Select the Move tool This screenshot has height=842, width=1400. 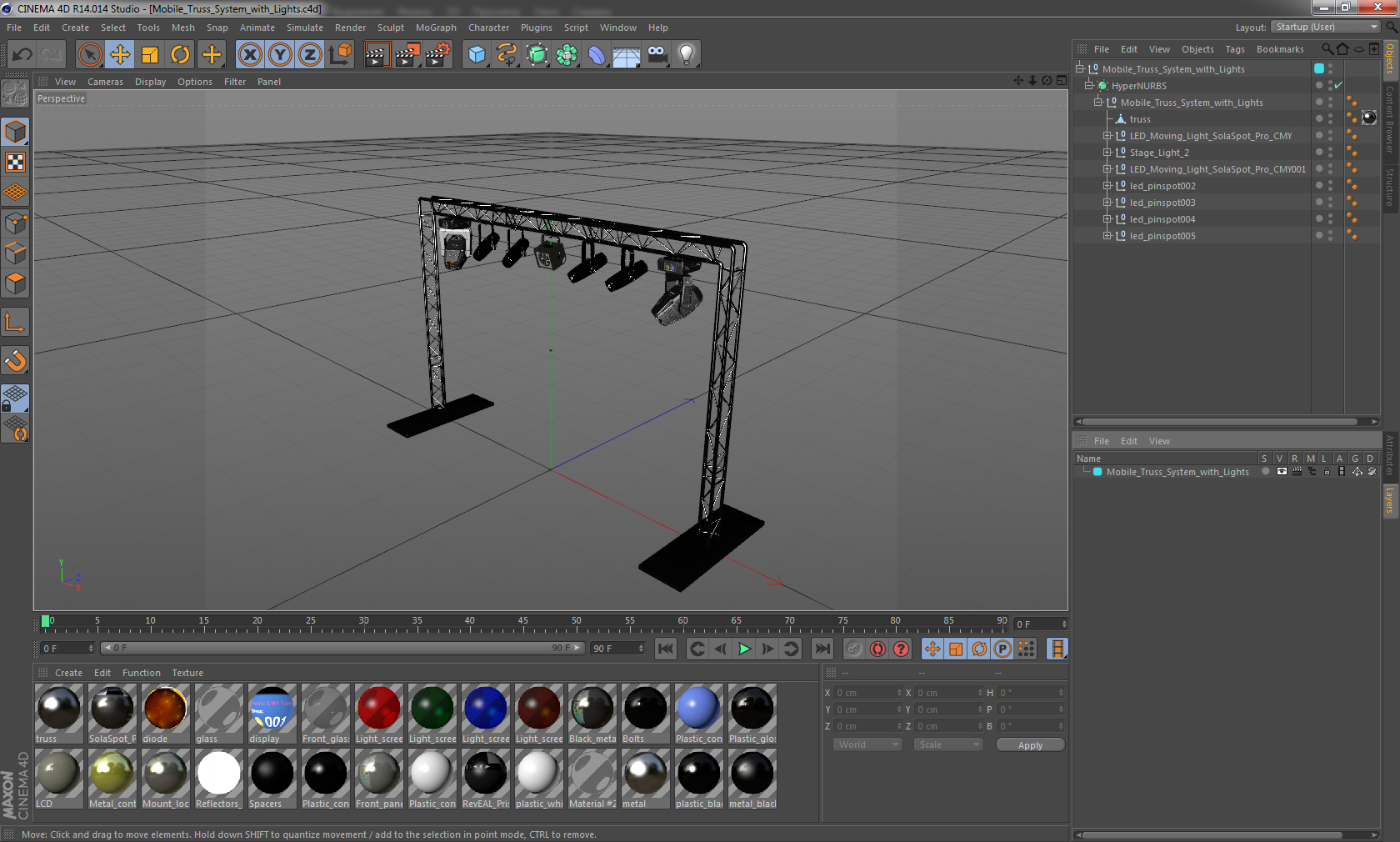(120, 55)
